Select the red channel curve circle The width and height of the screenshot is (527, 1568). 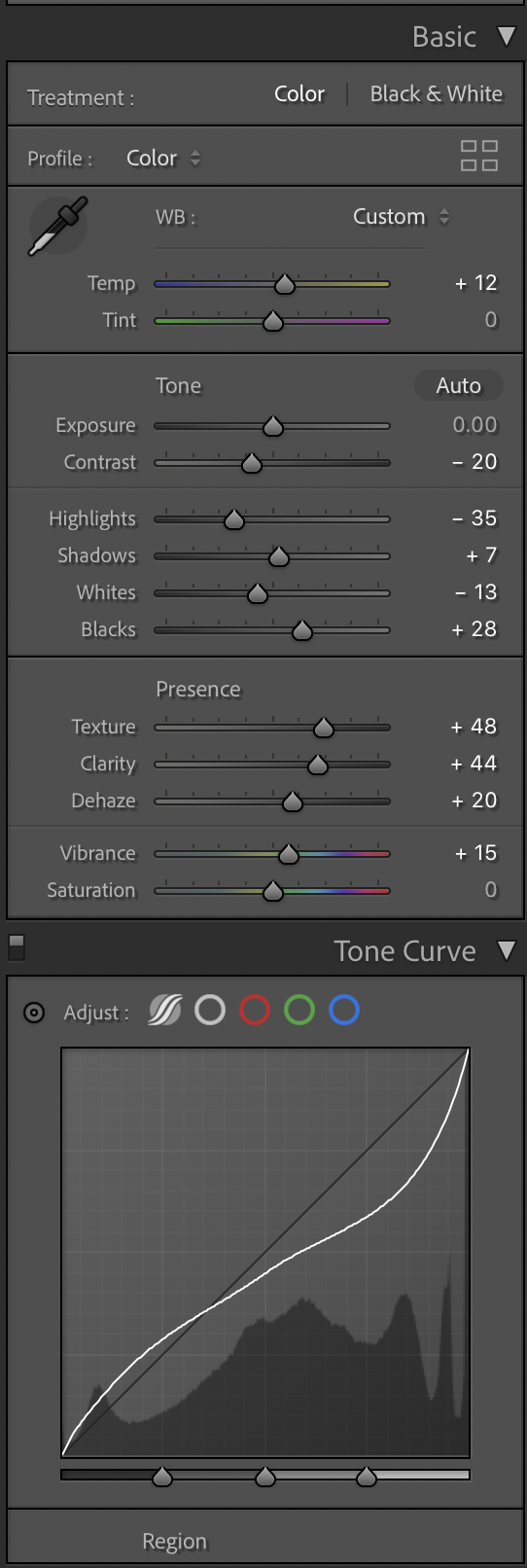point(255,1011)
